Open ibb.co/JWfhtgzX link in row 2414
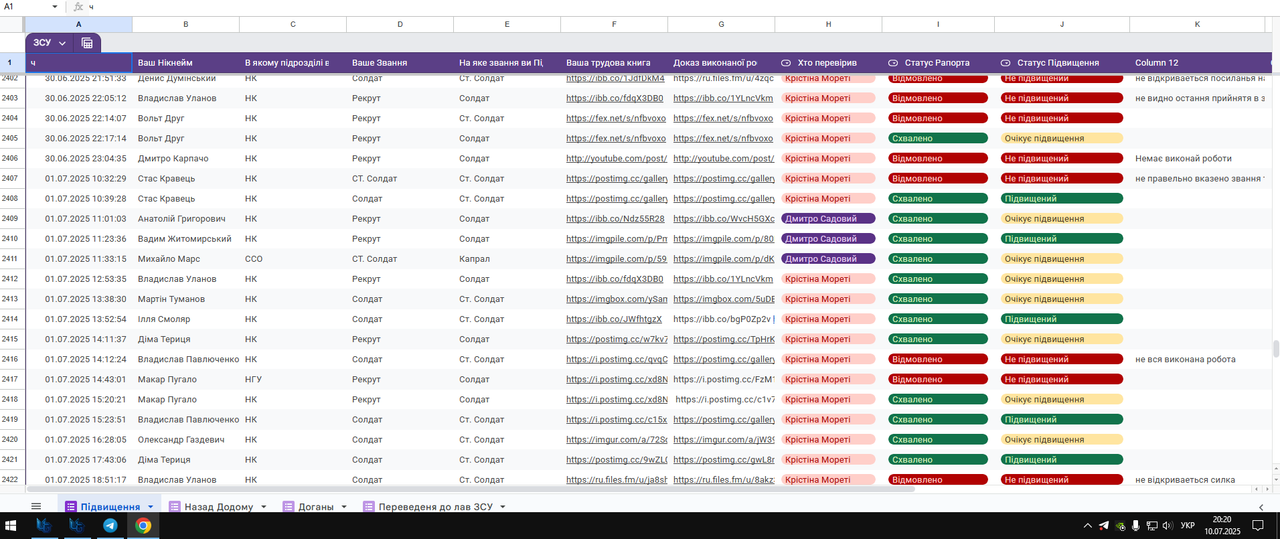Viewport: 1280px width, 539px height. point(614,319)
